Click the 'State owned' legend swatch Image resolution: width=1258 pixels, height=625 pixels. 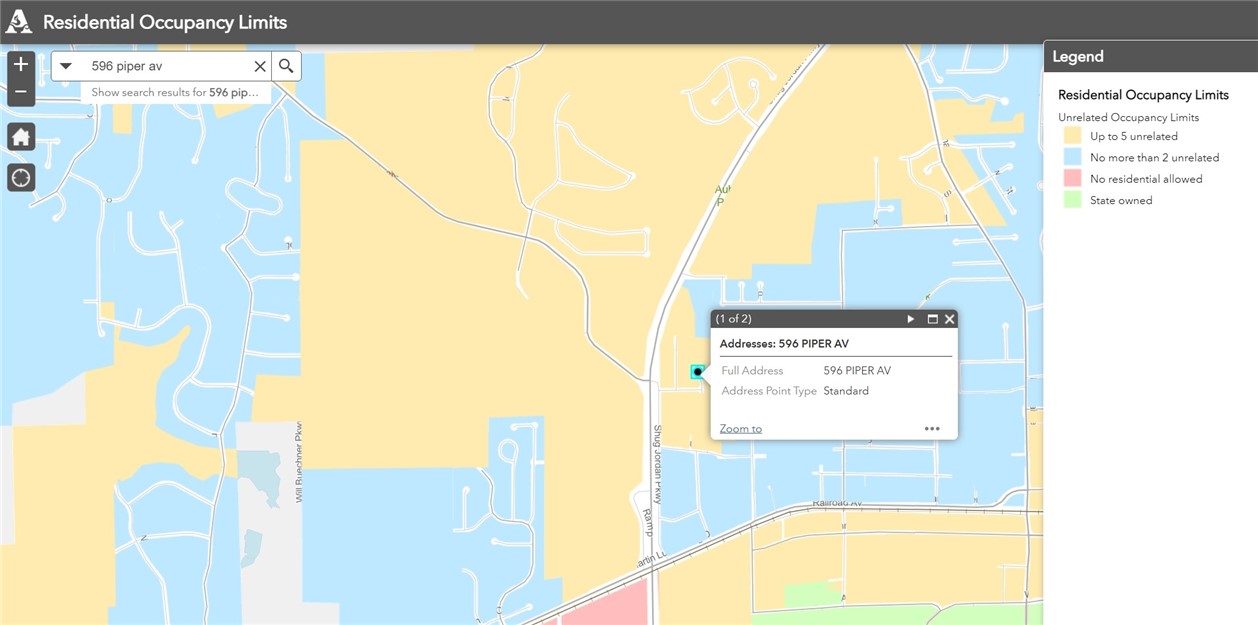(1072, 200)
